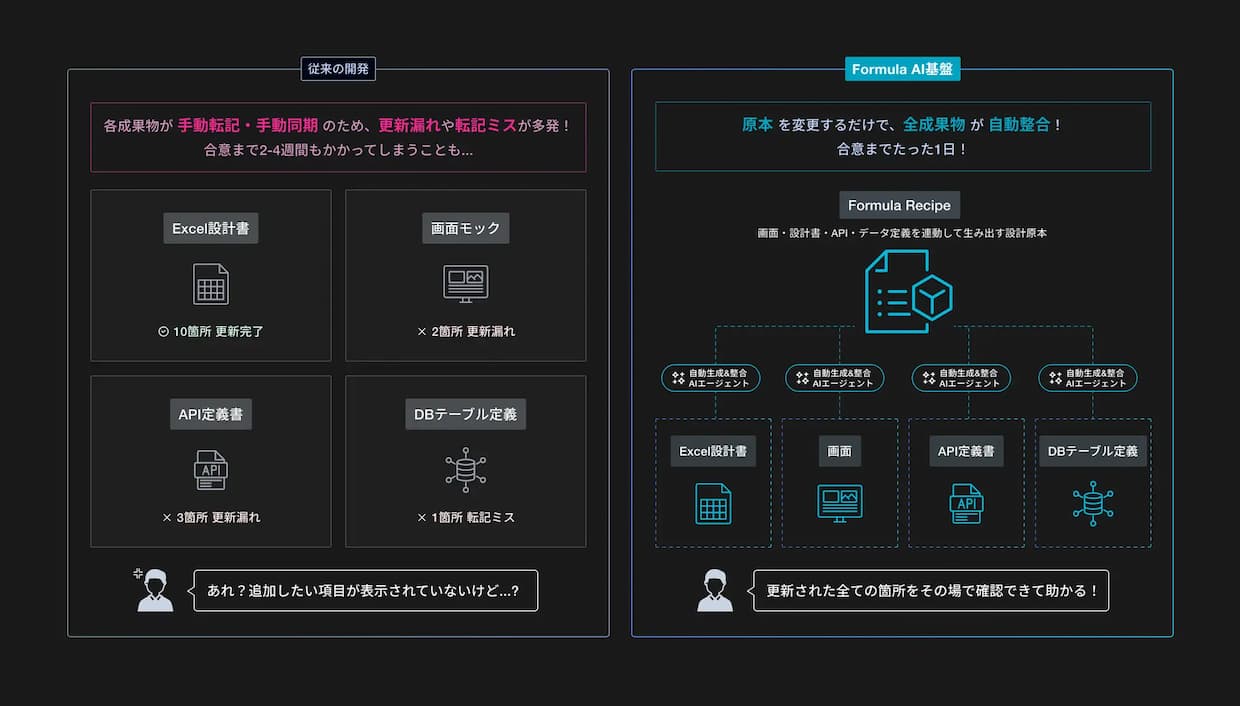Open the Formula Recipe document-cube icon
The image size is (1240, 706).
click(908, 292)
